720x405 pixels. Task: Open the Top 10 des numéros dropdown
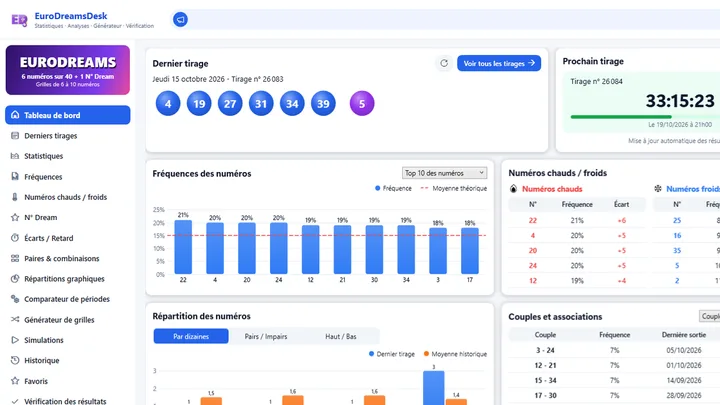(x=444, y=173)
